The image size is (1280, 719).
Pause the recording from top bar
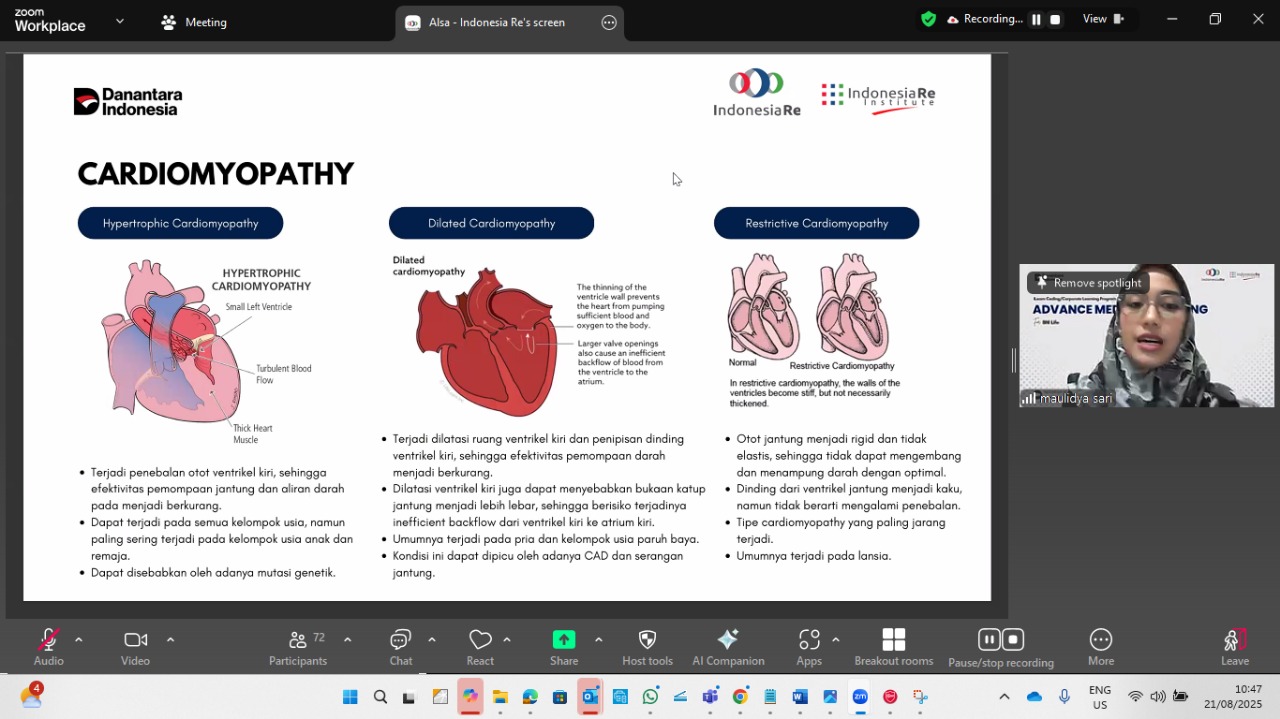[x=1036, y=19]
